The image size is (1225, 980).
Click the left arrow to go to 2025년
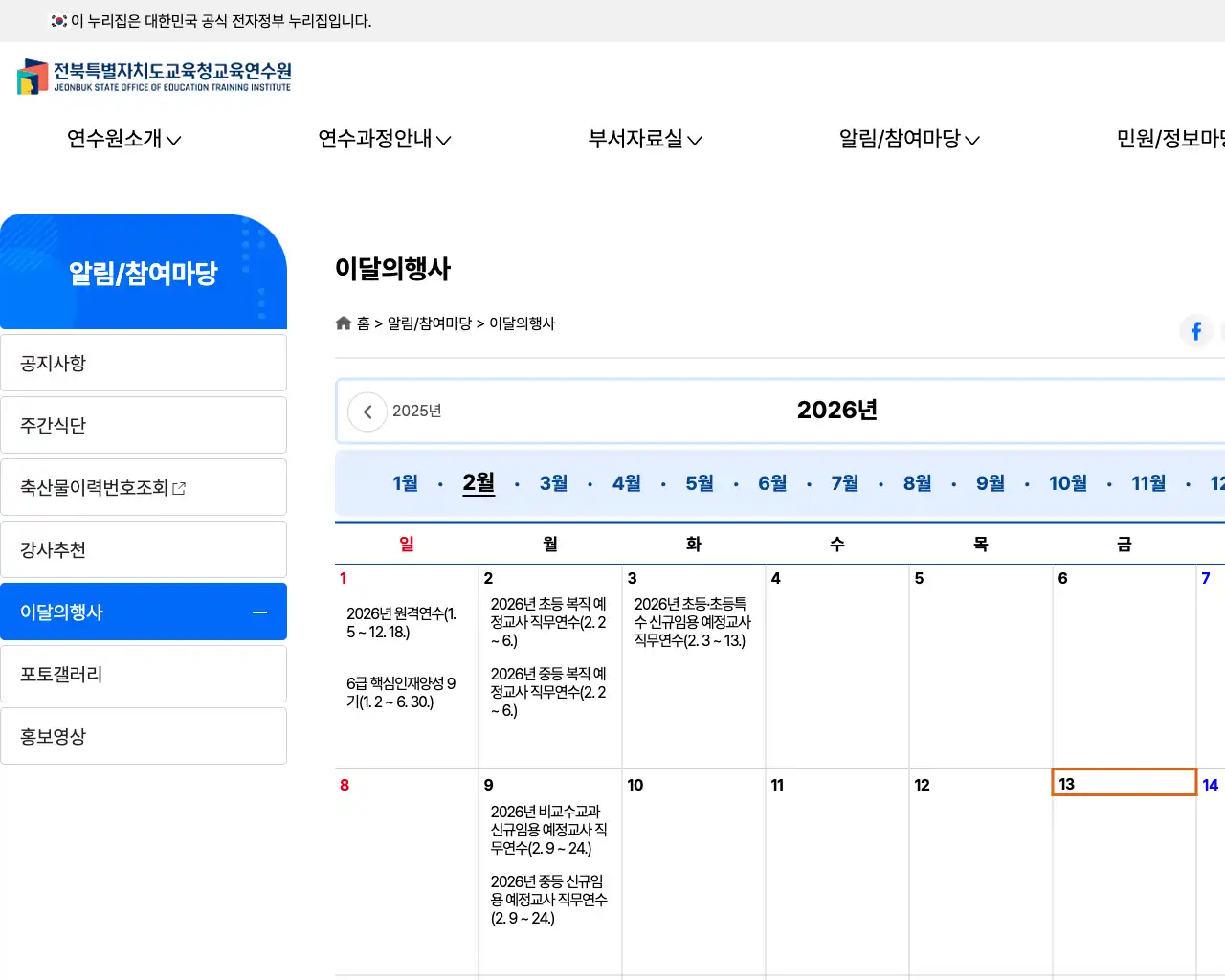coord(367,411)
